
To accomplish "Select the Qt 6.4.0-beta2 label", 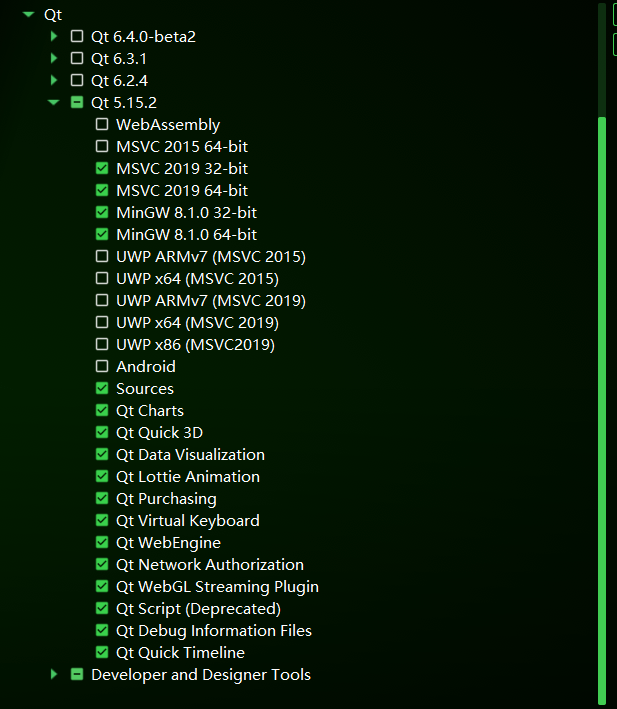I will click(x=143, y=37).
